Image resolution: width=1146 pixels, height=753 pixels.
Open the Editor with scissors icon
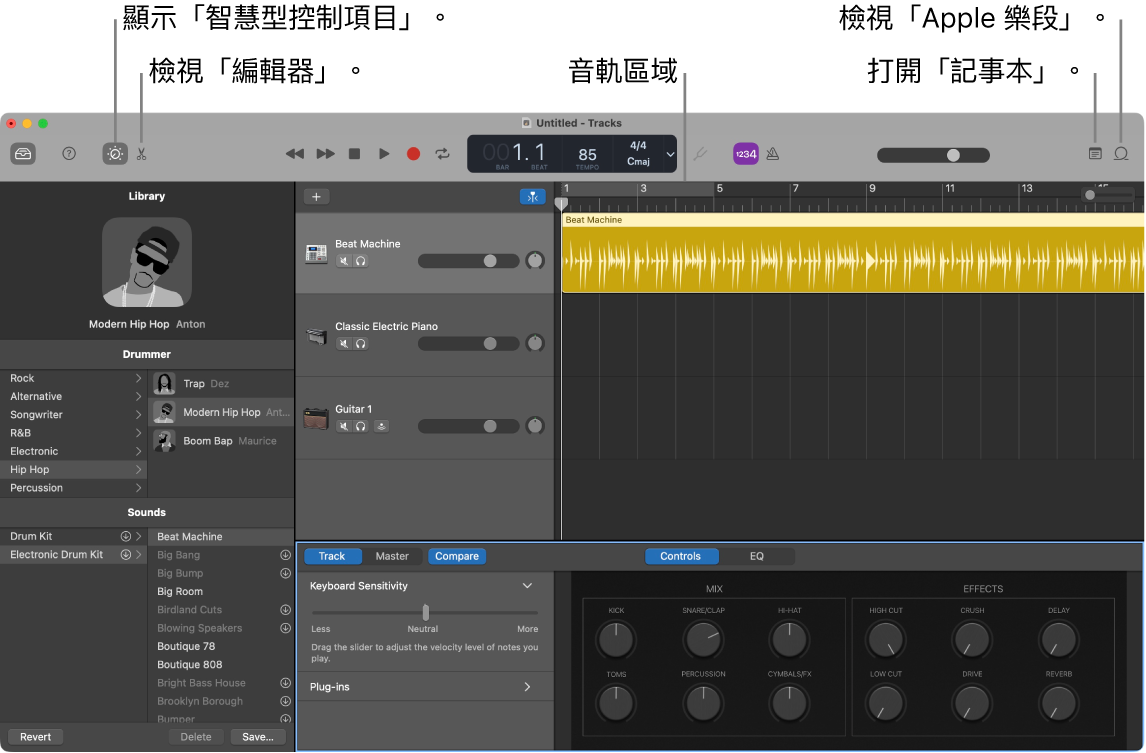[x=142, y=153]
